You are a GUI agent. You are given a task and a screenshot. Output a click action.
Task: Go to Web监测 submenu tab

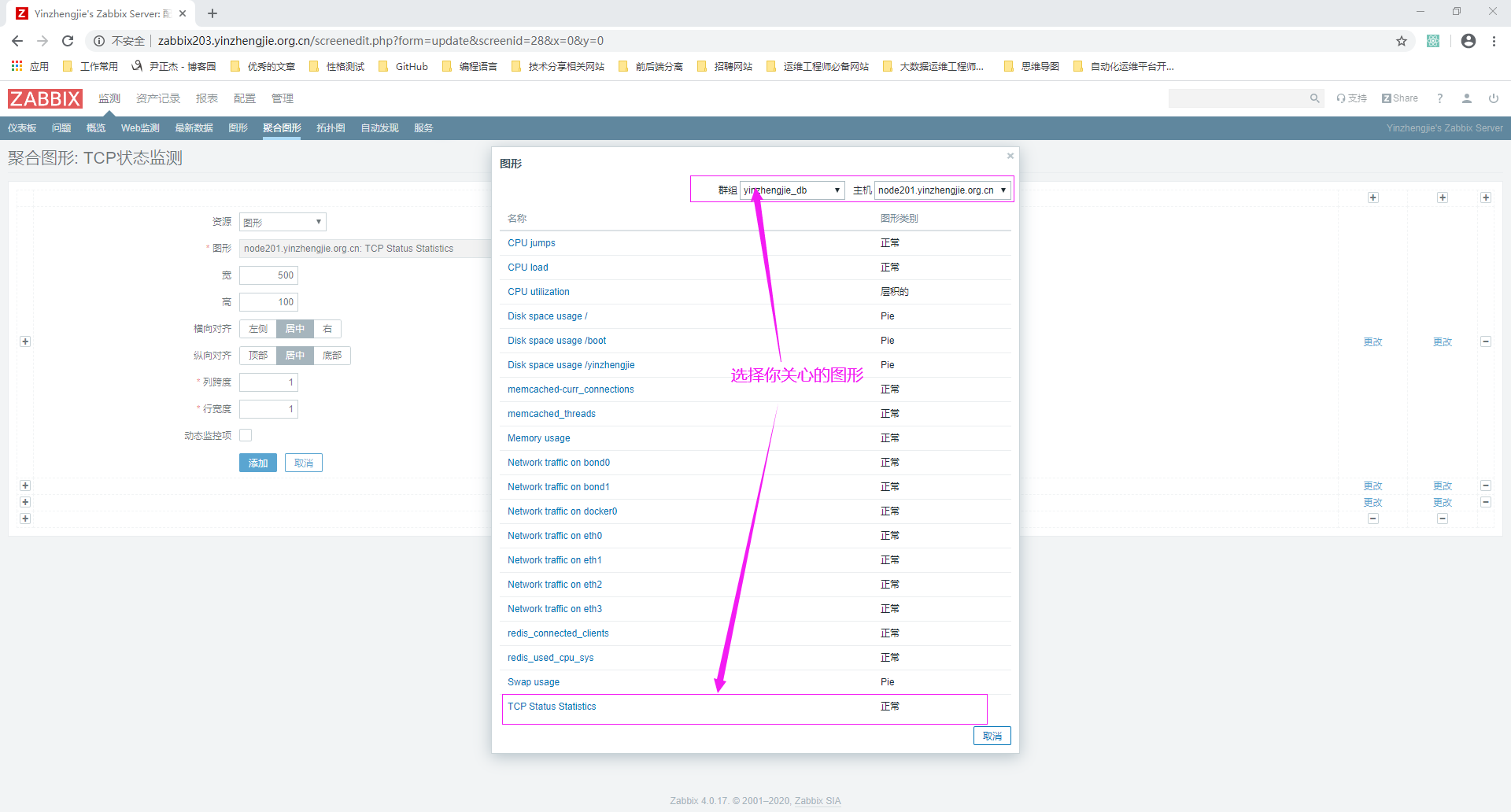pyautogui.click(x=140, y=128)
